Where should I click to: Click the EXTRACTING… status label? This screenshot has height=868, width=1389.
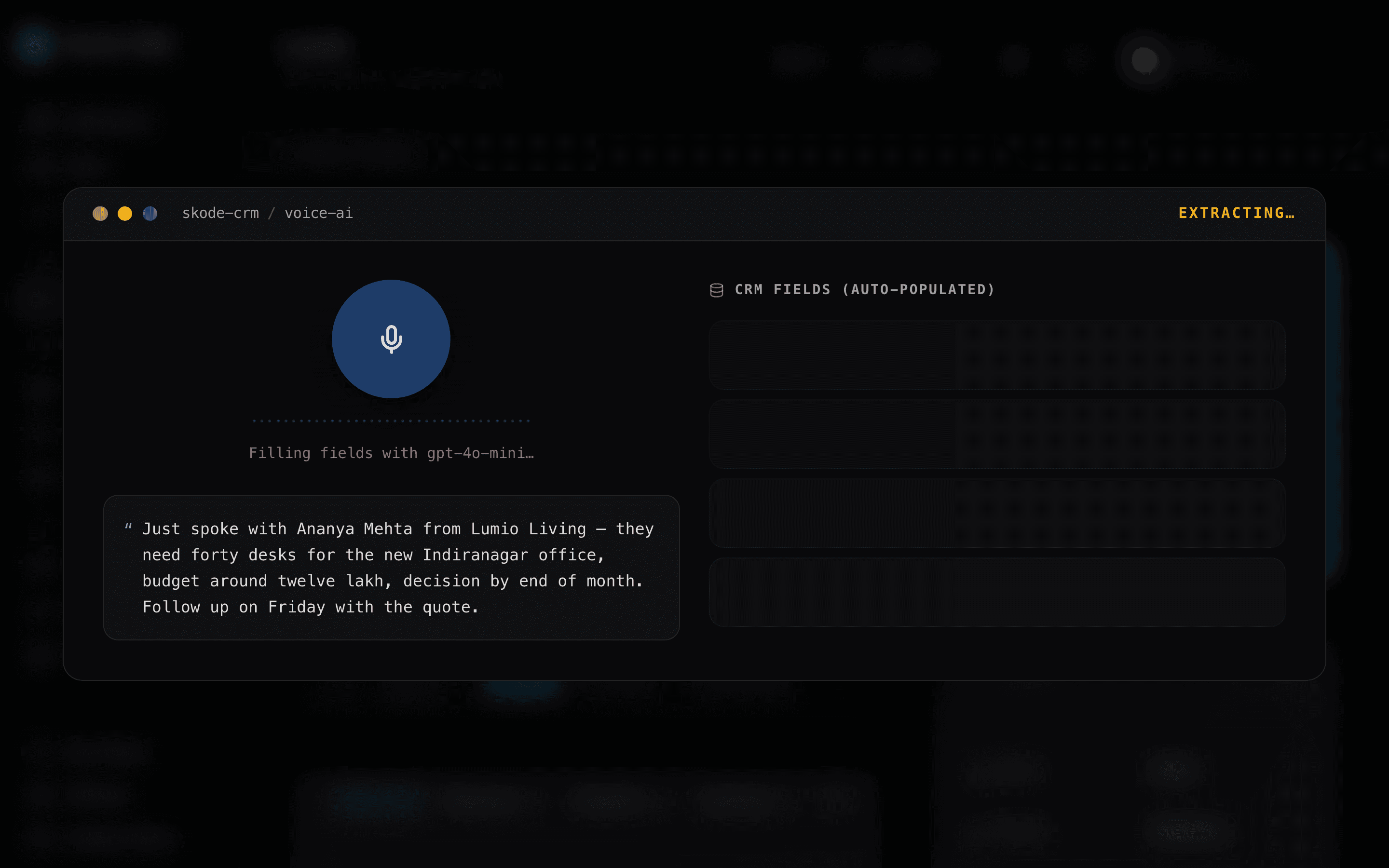coord(1236,213)
